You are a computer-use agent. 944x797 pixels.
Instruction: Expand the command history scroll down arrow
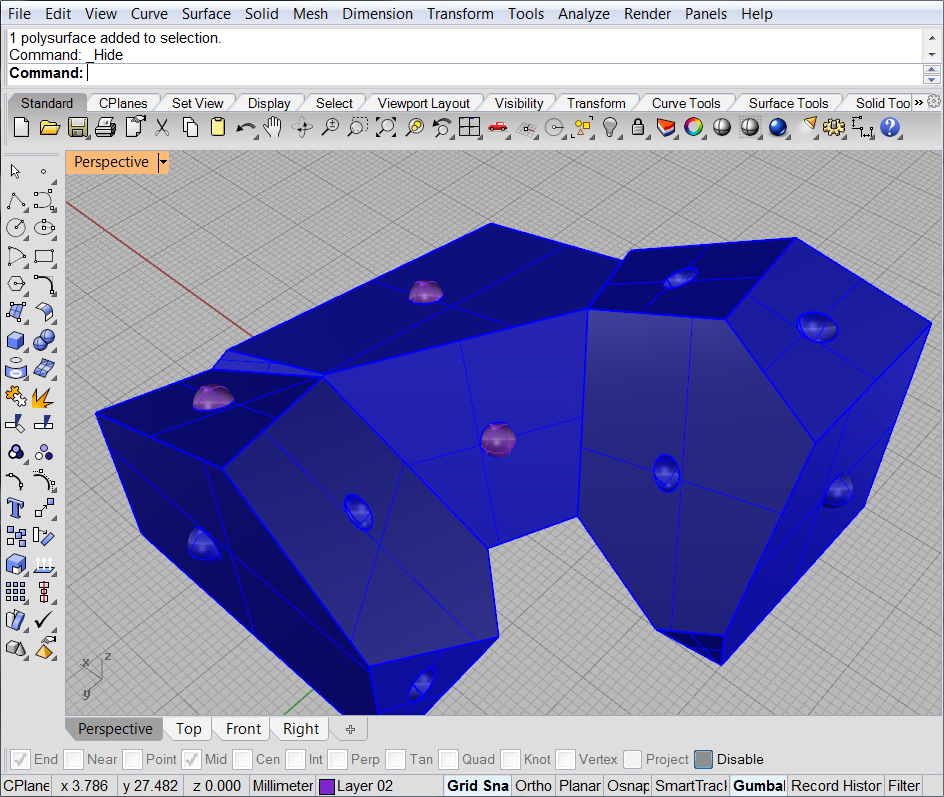click(932, 54)
